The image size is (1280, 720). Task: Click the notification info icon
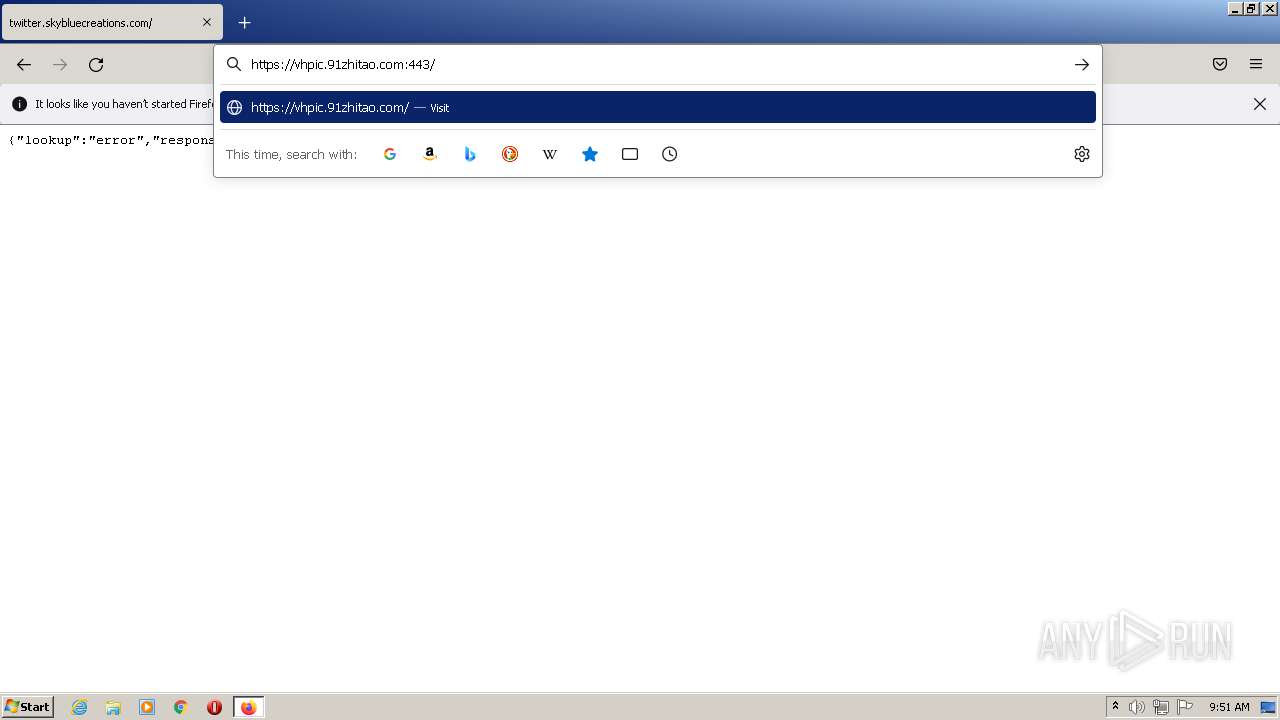19,104
